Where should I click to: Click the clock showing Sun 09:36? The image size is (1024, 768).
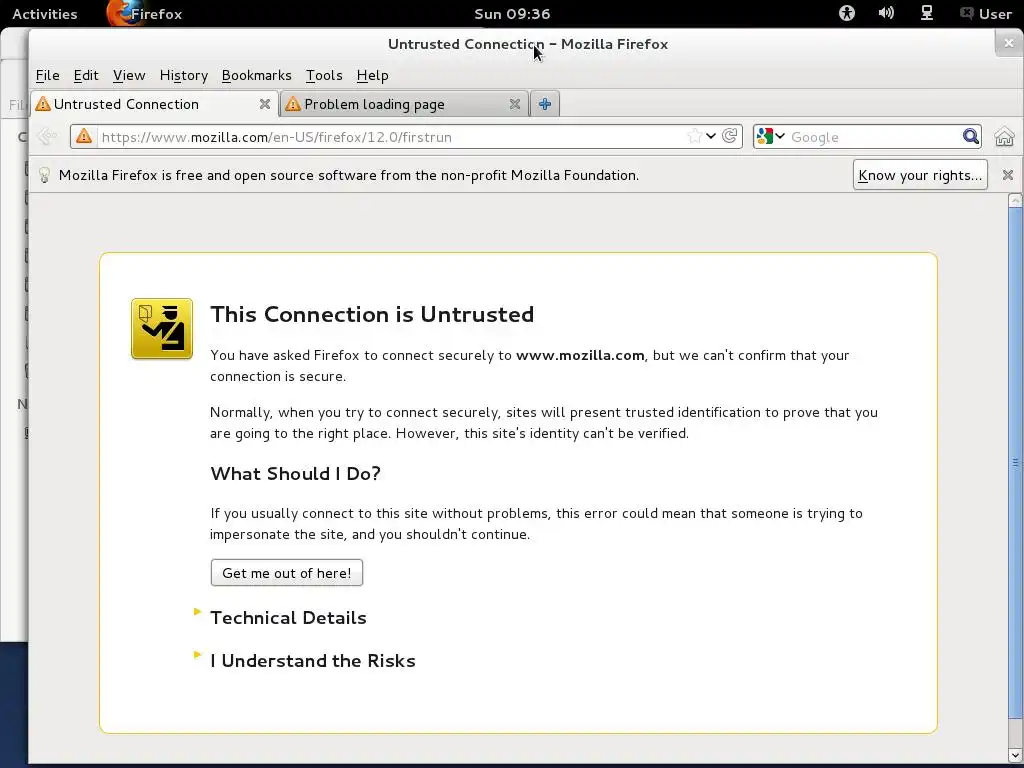coord(512,14)
